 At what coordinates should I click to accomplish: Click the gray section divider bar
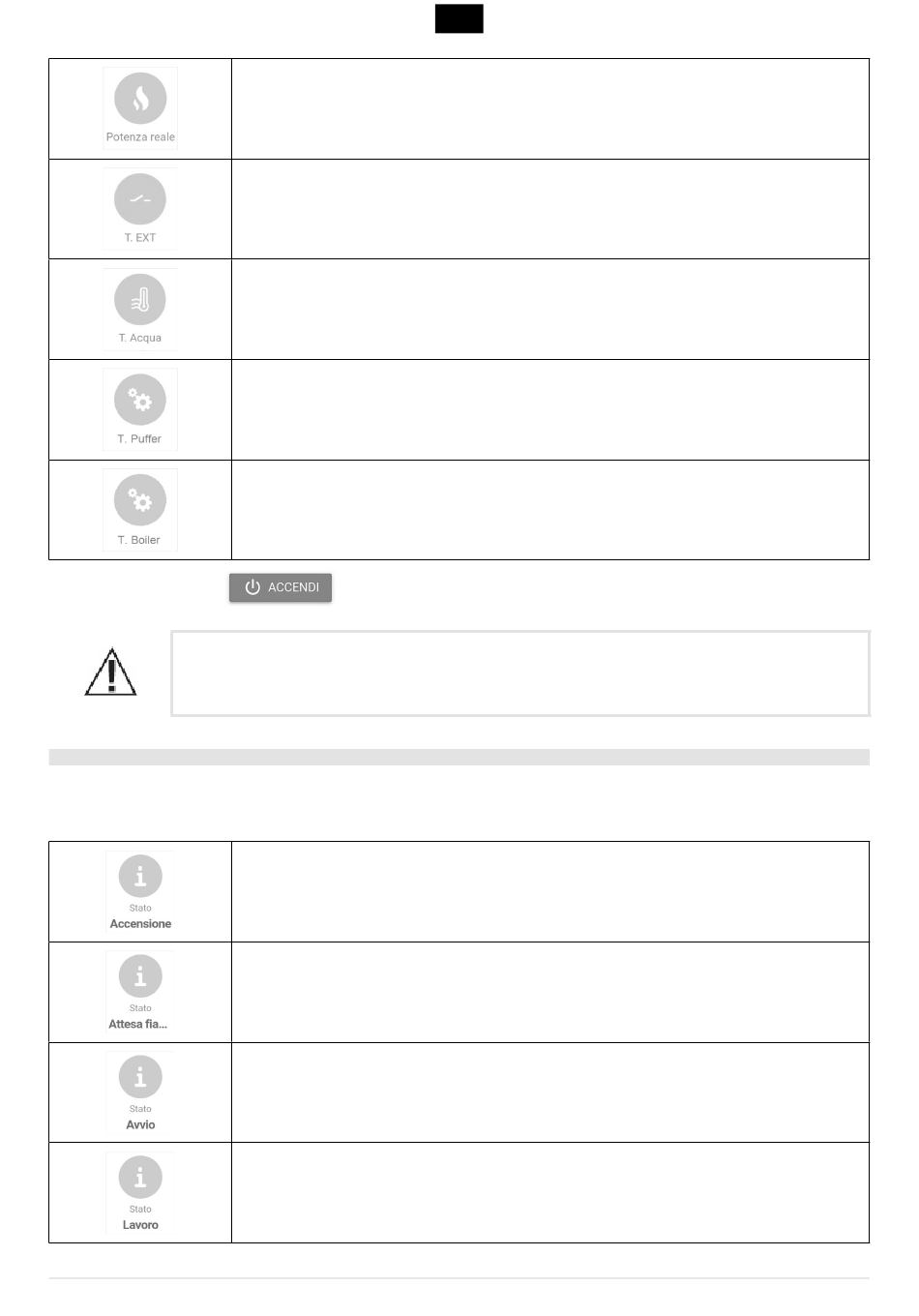pos(459,757)
